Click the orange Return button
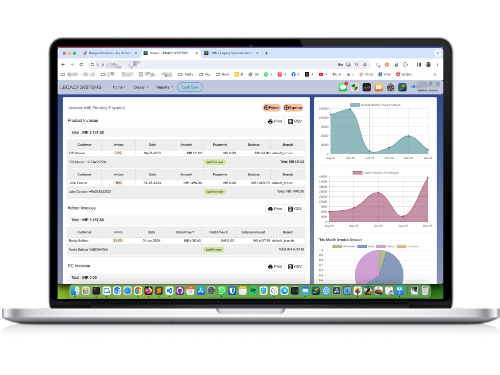The image size is (500, 375). point(271,107)
